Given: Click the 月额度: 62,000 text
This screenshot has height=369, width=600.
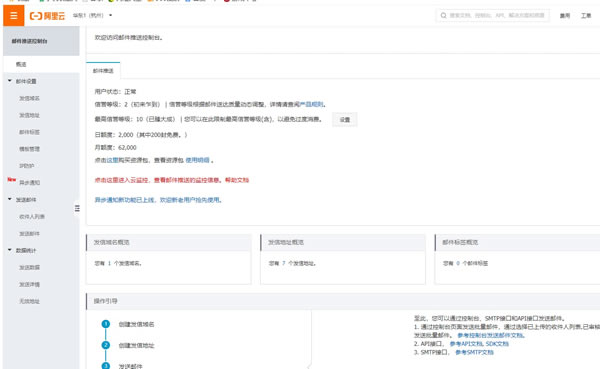Looking at the screenshot, I should point(116,147).
